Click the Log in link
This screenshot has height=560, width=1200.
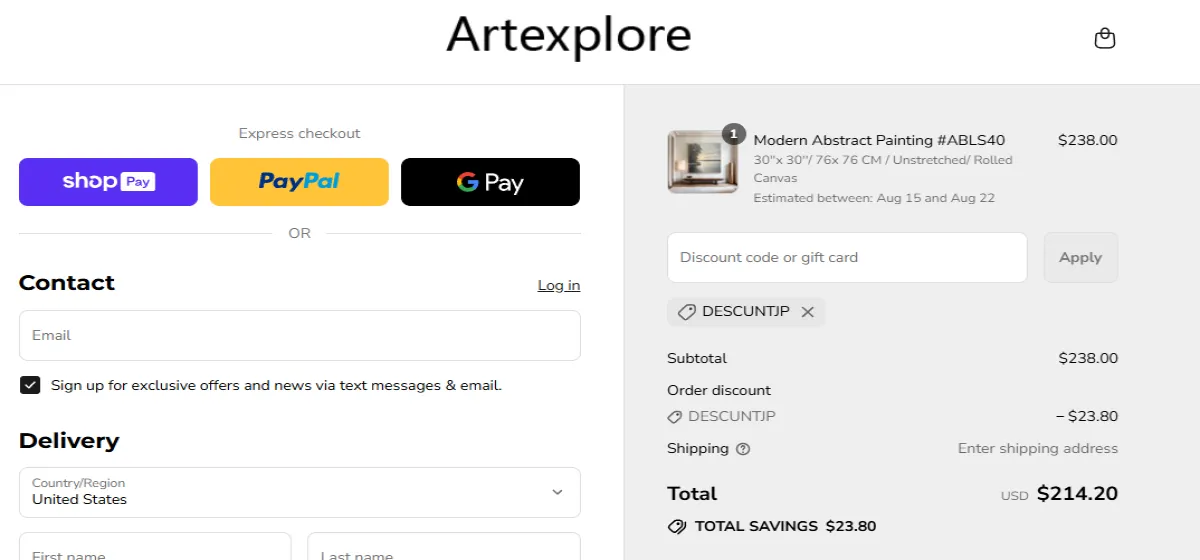[559, 285]
